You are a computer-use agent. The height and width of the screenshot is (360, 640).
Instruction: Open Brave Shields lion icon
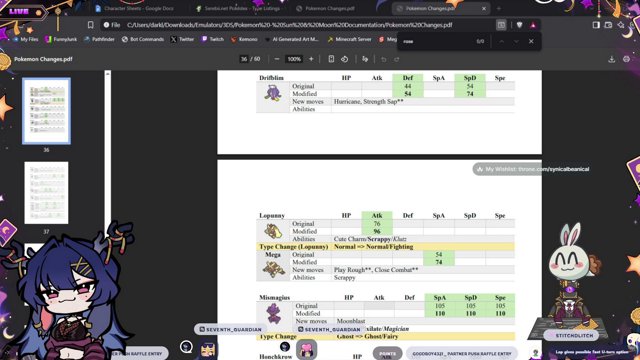coord(519,25)
